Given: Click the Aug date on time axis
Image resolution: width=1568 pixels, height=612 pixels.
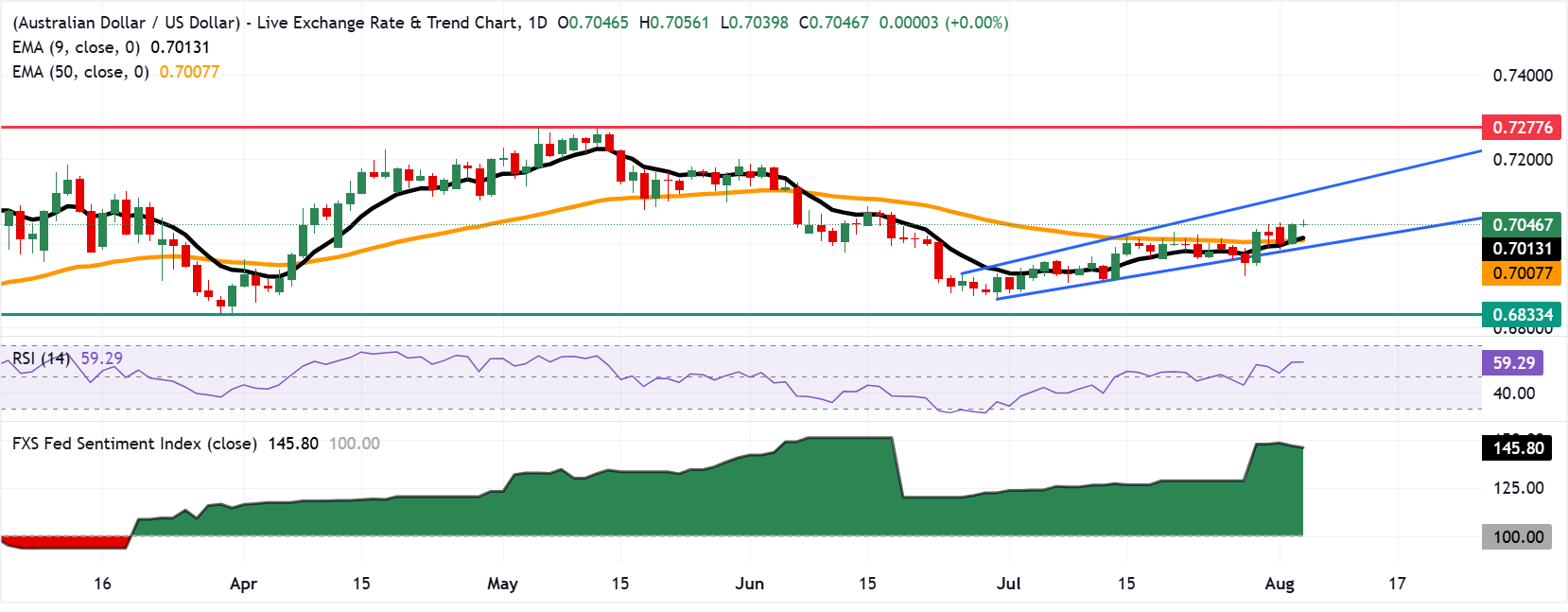Looking at the screenshot, I should click(1279, 584).
